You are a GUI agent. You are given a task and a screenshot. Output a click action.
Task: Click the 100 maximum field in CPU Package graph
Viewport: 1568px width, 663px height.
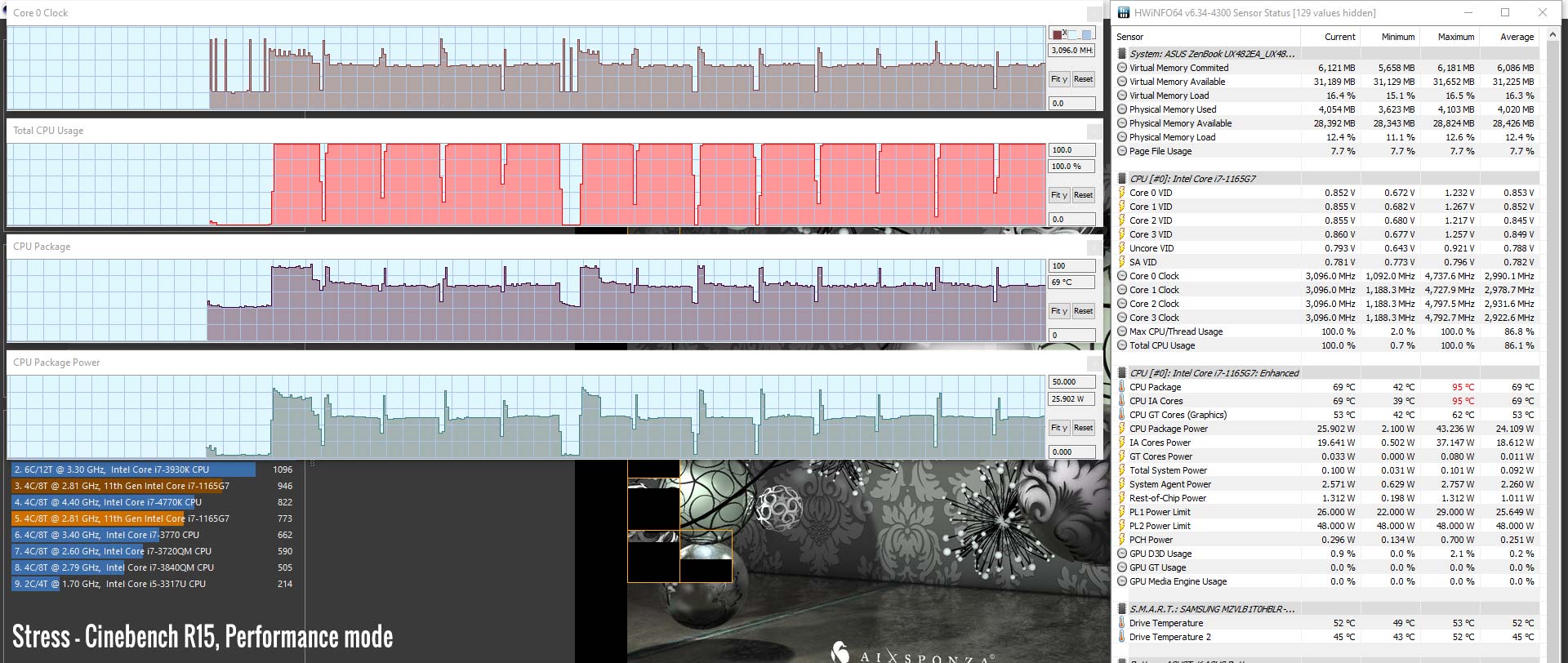click(x=1072, y=266)
